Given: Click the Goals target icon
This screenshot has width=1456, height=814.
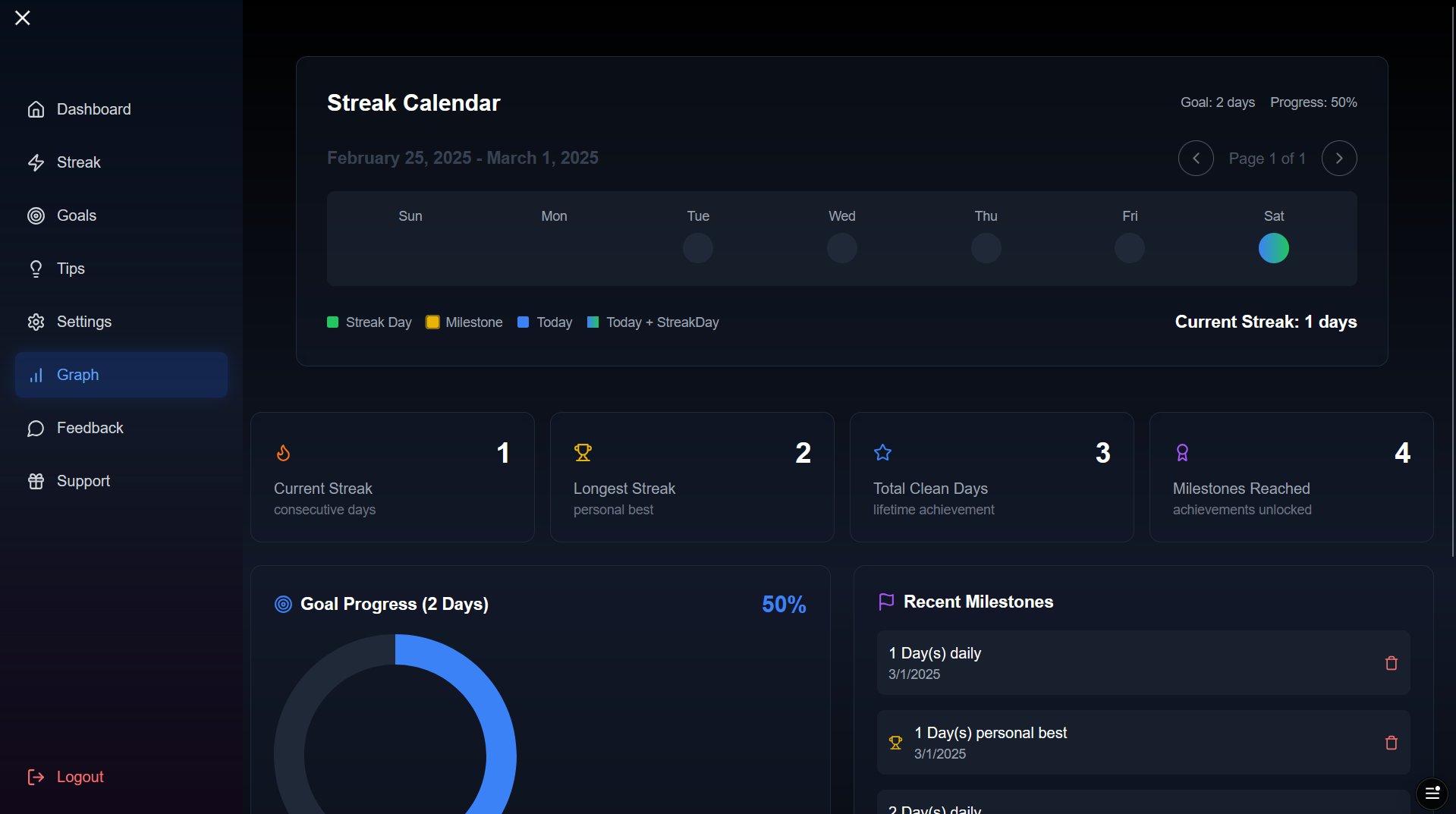Looking at the screenshot, I should tap(36, 215).
